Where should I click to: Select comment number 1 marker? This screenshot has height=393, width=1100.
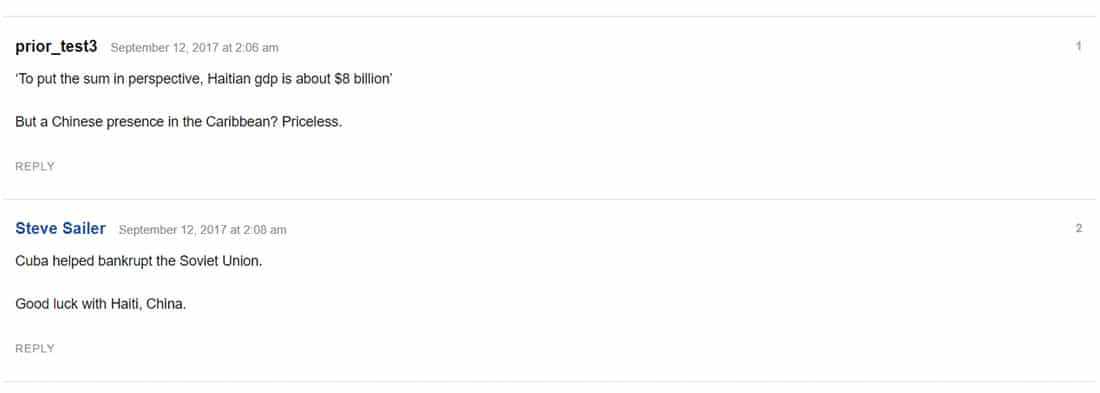click(x=1079, y=46)
